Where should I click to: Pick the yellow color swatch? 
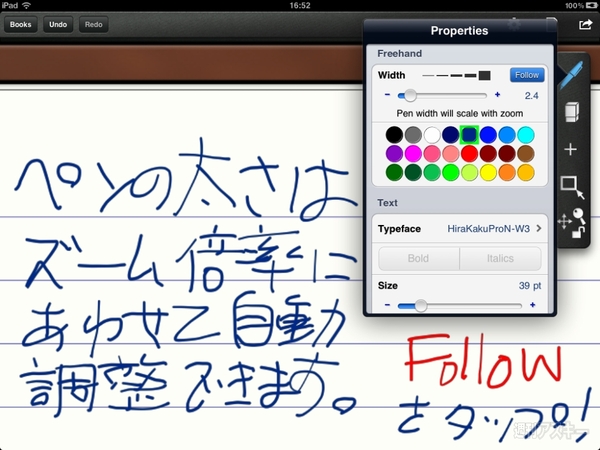[x=488, y=173]
